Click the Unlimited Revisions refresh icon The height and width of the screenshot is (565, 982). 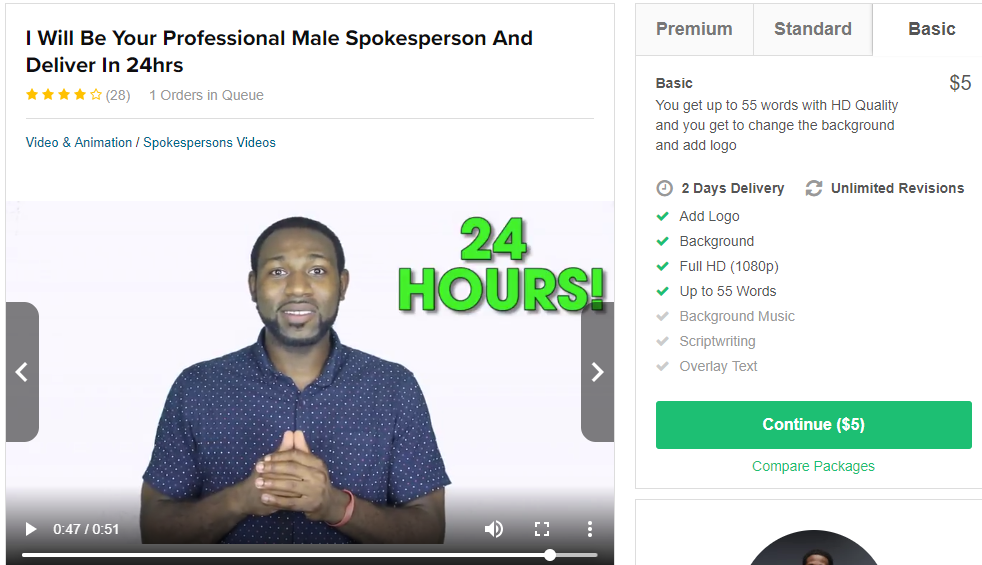point(814,188)
